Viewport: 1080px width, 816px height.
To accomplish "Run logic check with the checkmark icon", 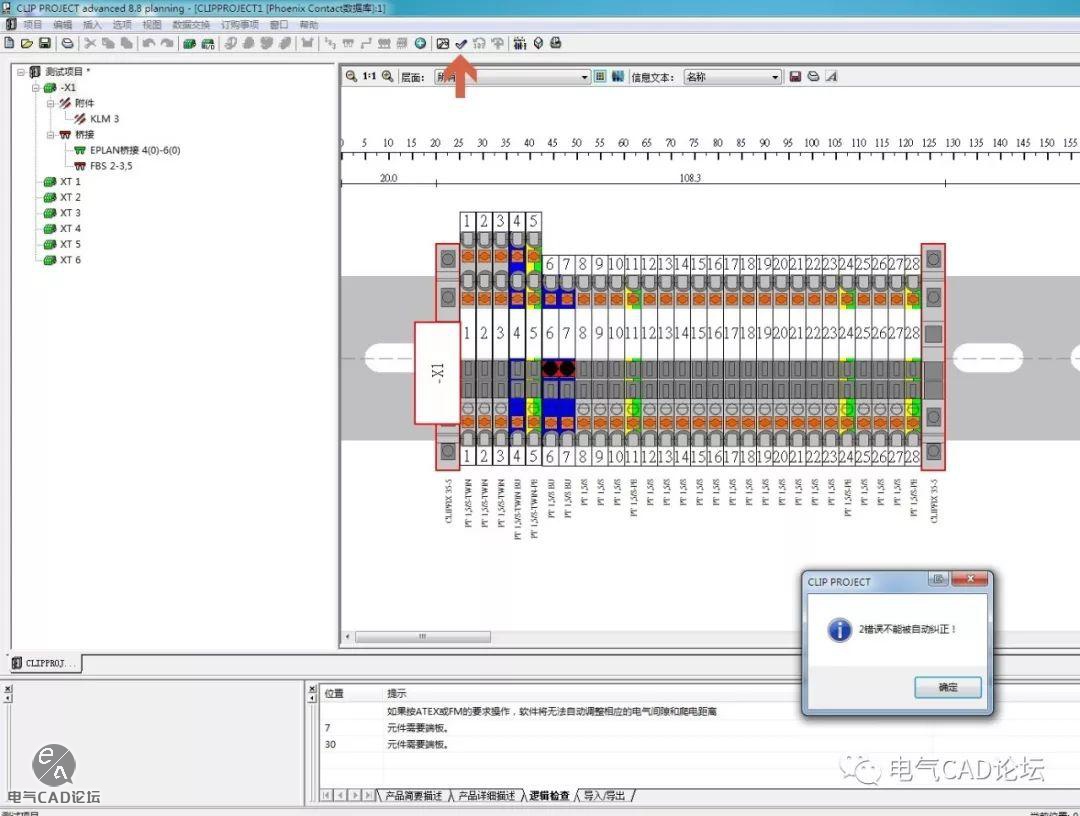I will click(461, 43).
